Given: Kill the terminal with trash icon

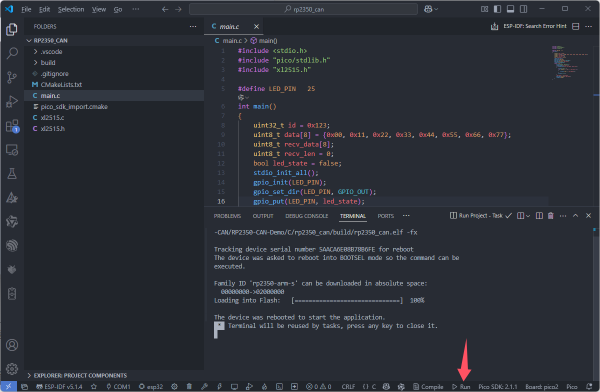Looking at the screenshot, I should 551,216.
